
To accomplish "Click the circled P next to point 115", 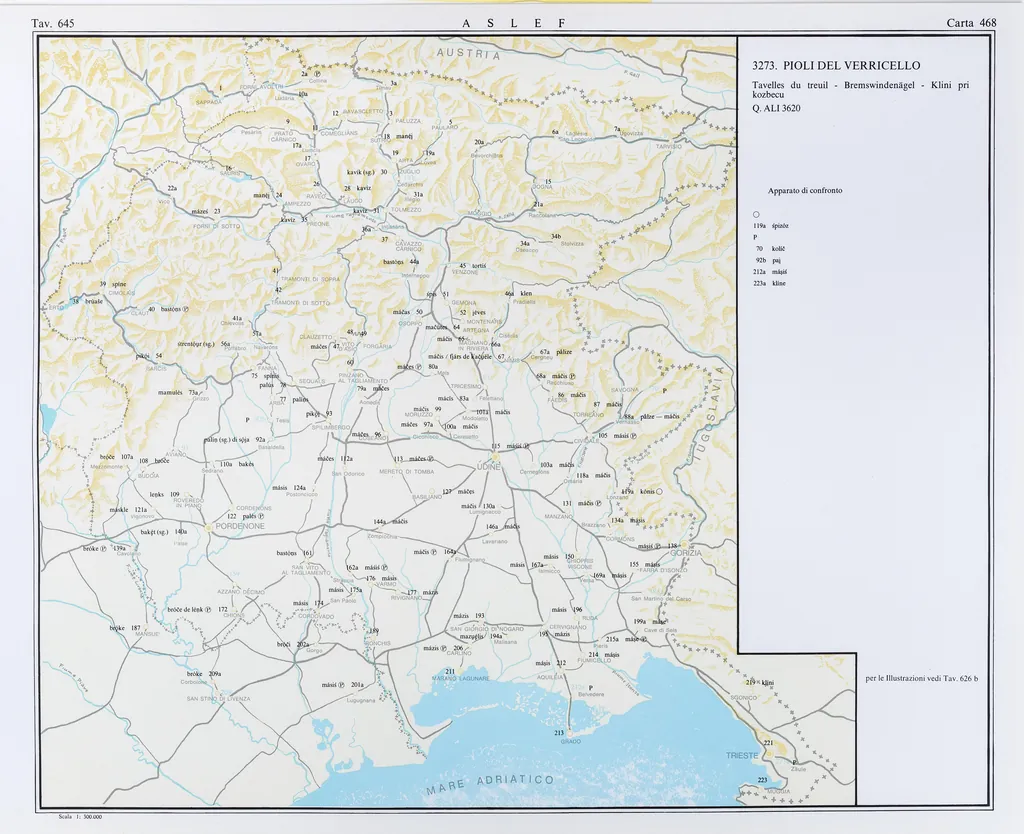I will tap(526, 446).
